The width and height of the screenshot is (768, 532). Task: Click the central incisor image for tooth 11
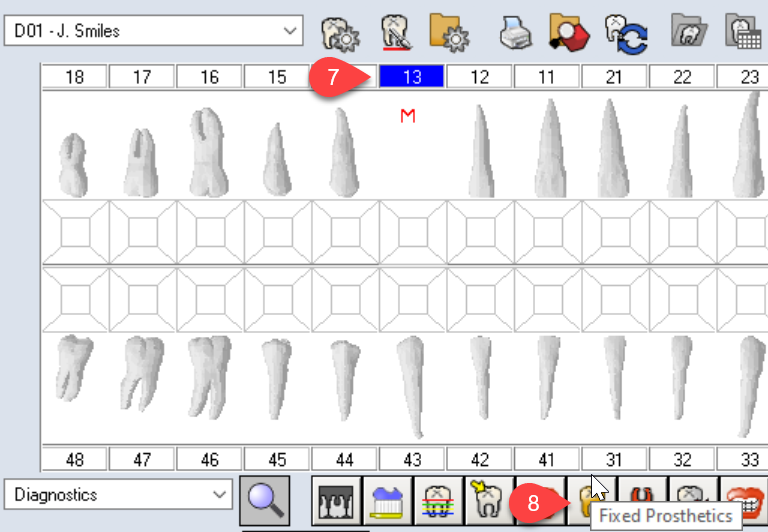(550, 148)
